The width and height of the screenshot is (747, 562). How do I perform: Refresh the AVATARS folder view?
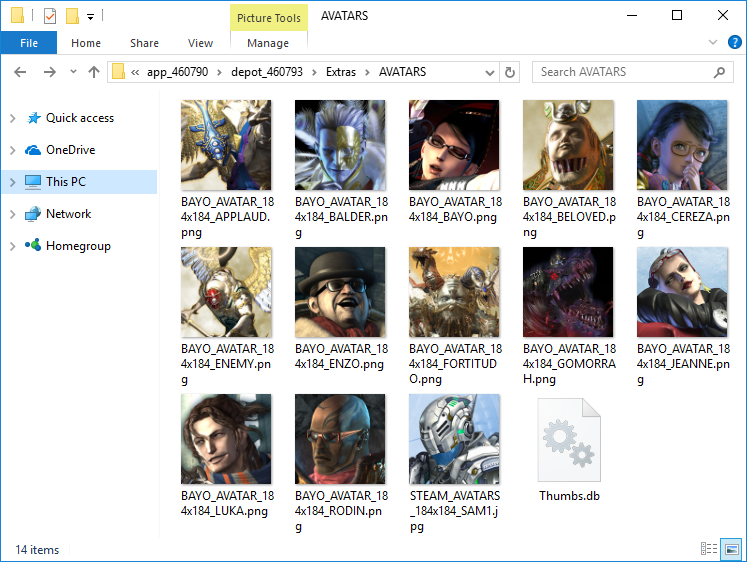pyautogui.click(x=510, y=72)
